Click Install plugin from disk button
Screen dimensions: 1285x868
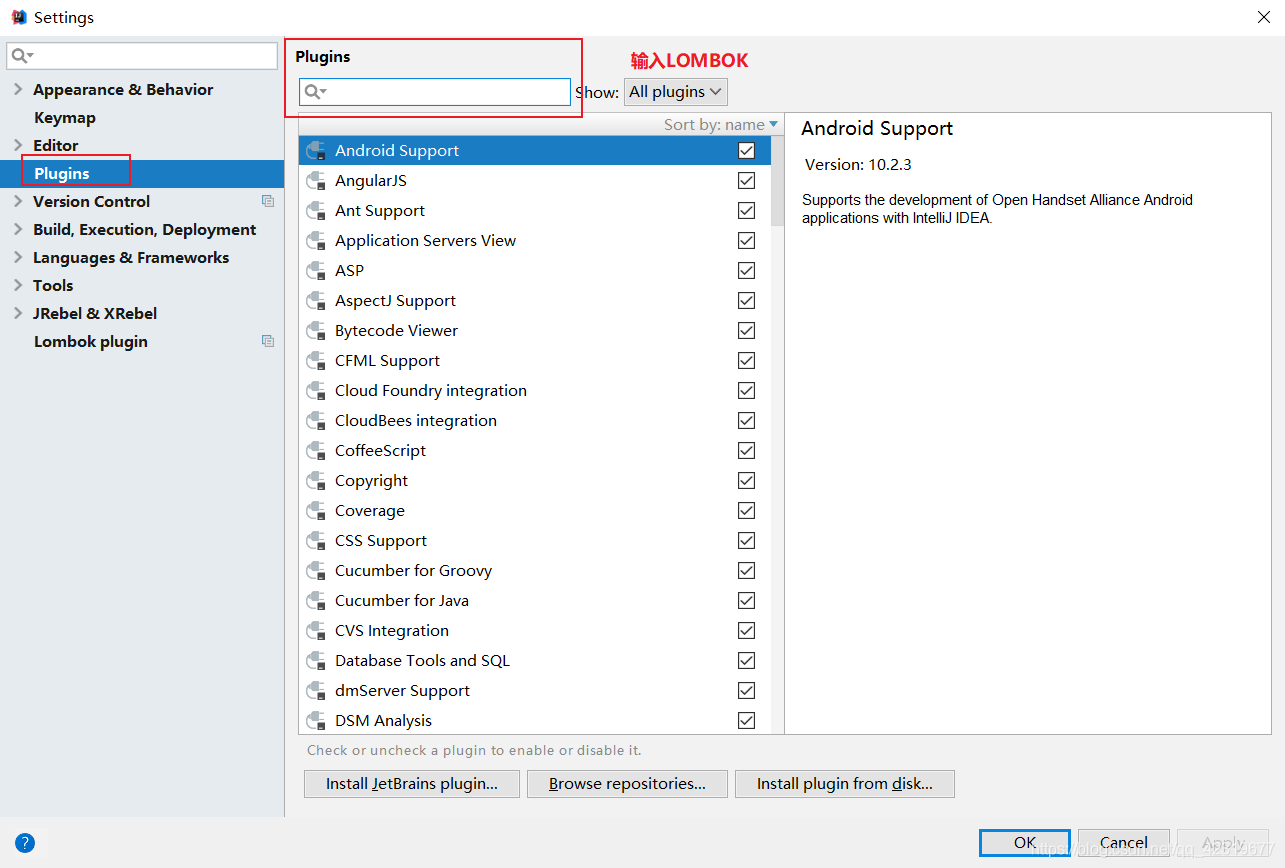coord(845,784)
